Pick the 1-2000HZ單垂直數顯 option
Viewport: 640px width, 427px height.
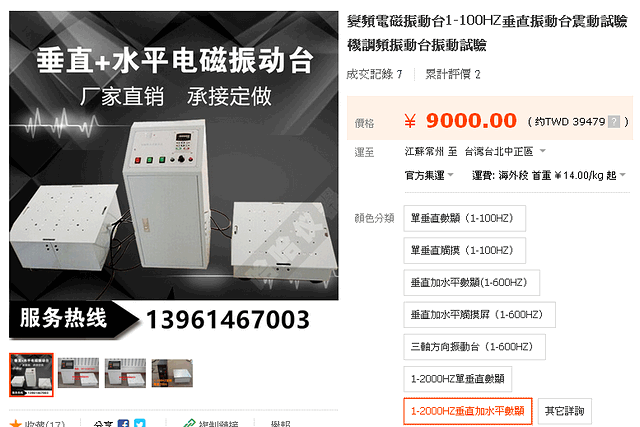[x=458, y=379]
